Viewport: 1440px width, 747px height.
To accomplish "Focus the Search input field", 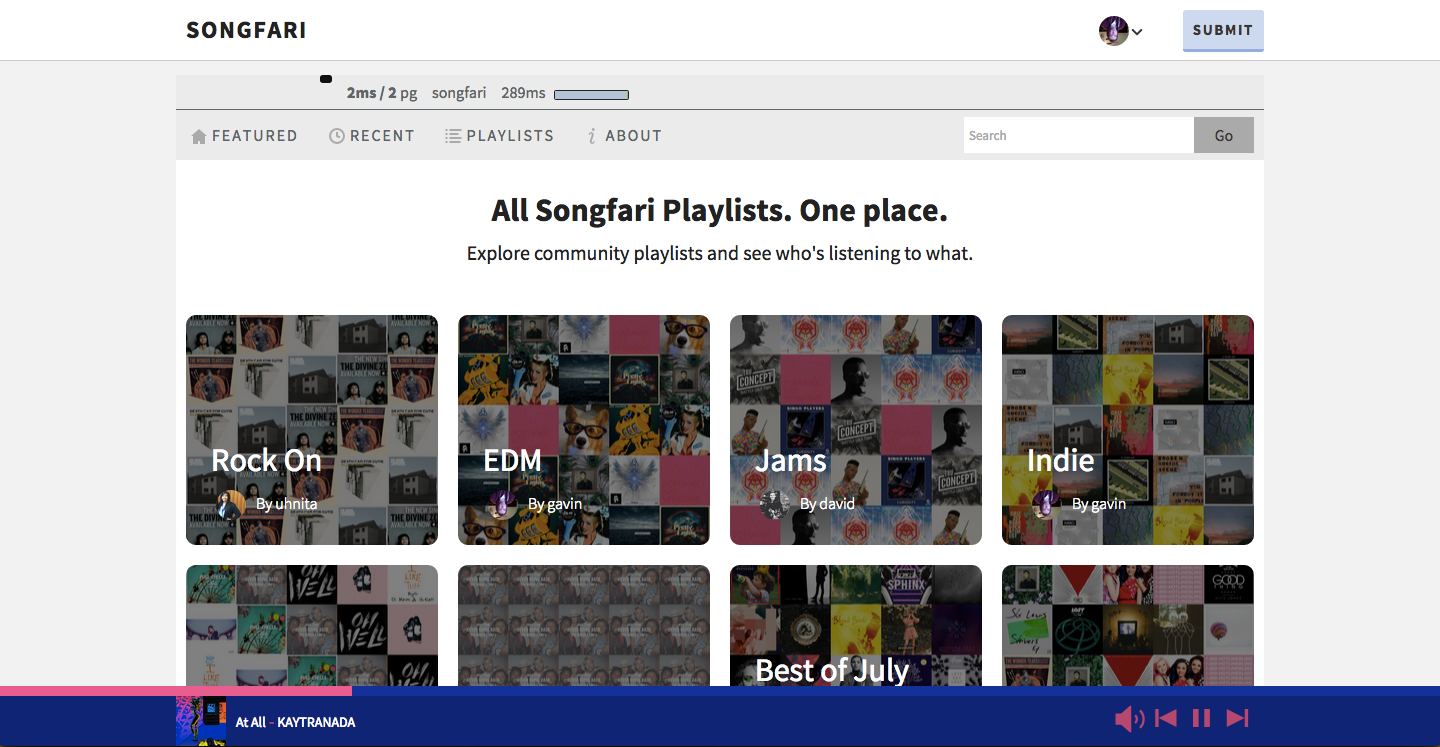I will coord(1079,135).
